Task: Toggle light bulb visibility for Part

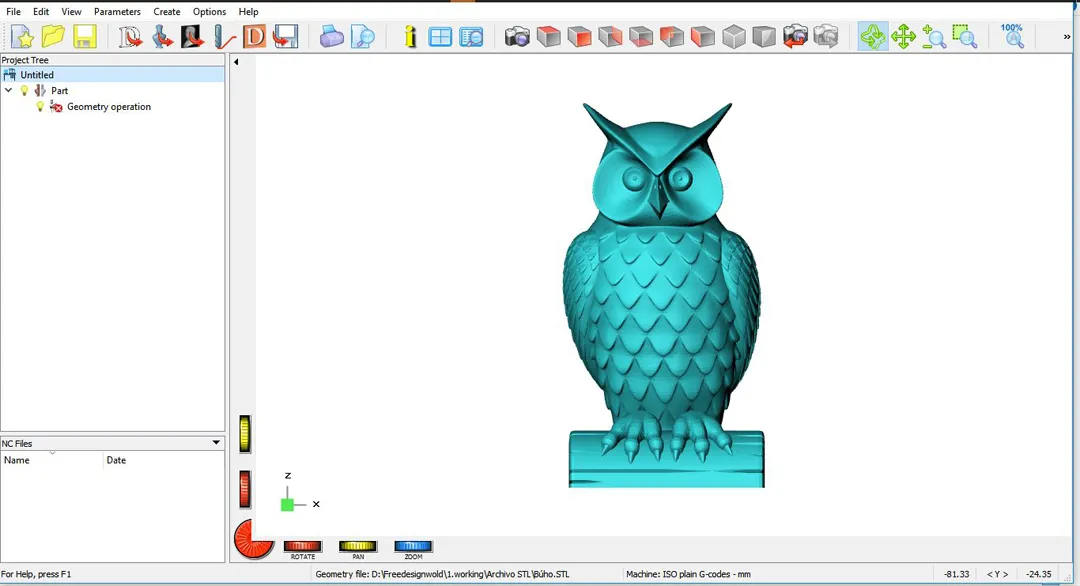Action: coord(25,90)
